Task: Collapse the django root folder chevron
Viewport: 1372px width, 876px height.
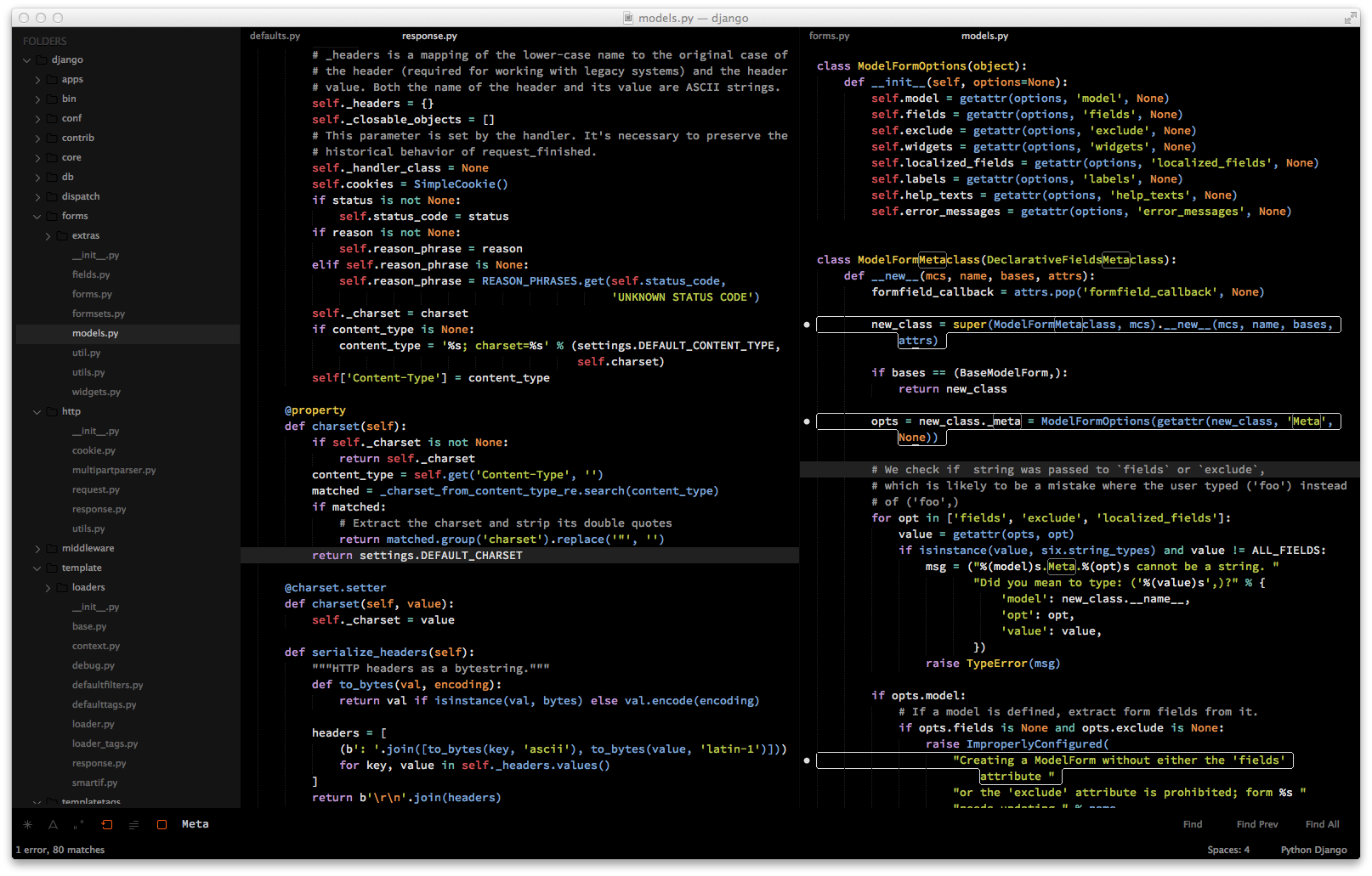Action: click(27, 60)
